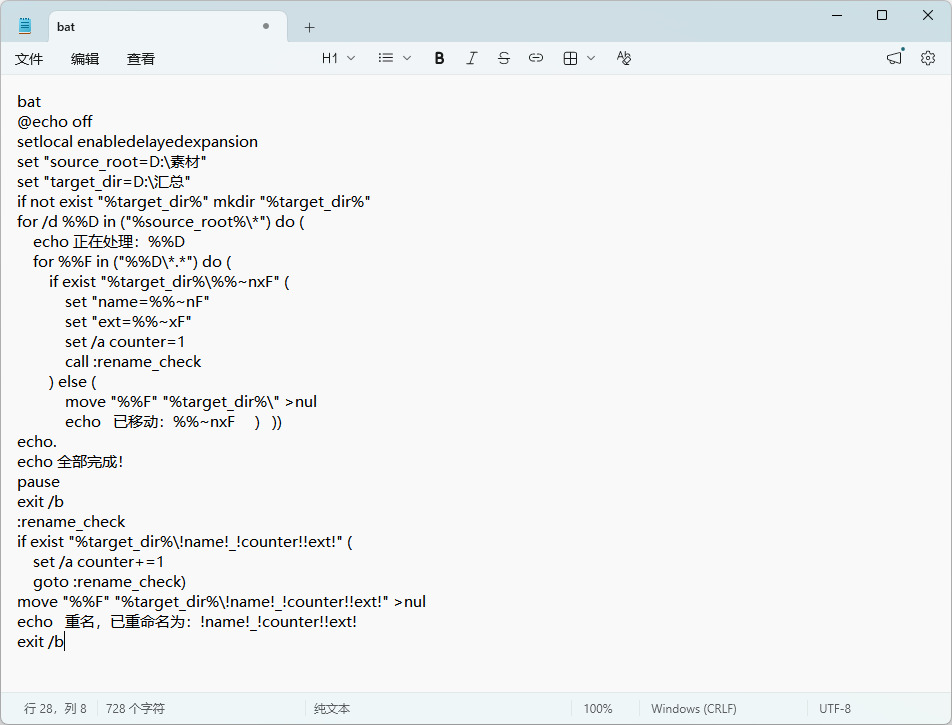Click the list bullet icon
The height and width of the screenshot is (725, 952).
click(386, 58)
